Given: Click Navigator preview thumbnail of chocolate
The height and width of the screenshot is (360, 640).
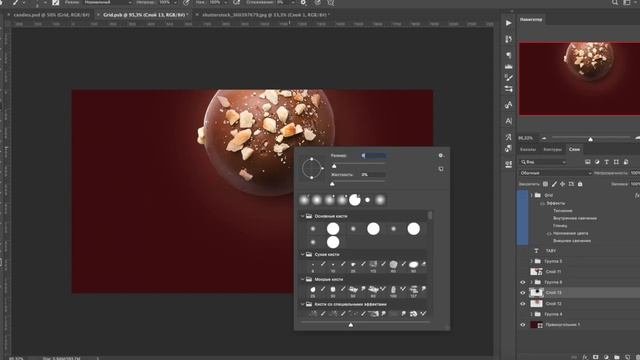Looking at the screenshot, I should [579, 79].
